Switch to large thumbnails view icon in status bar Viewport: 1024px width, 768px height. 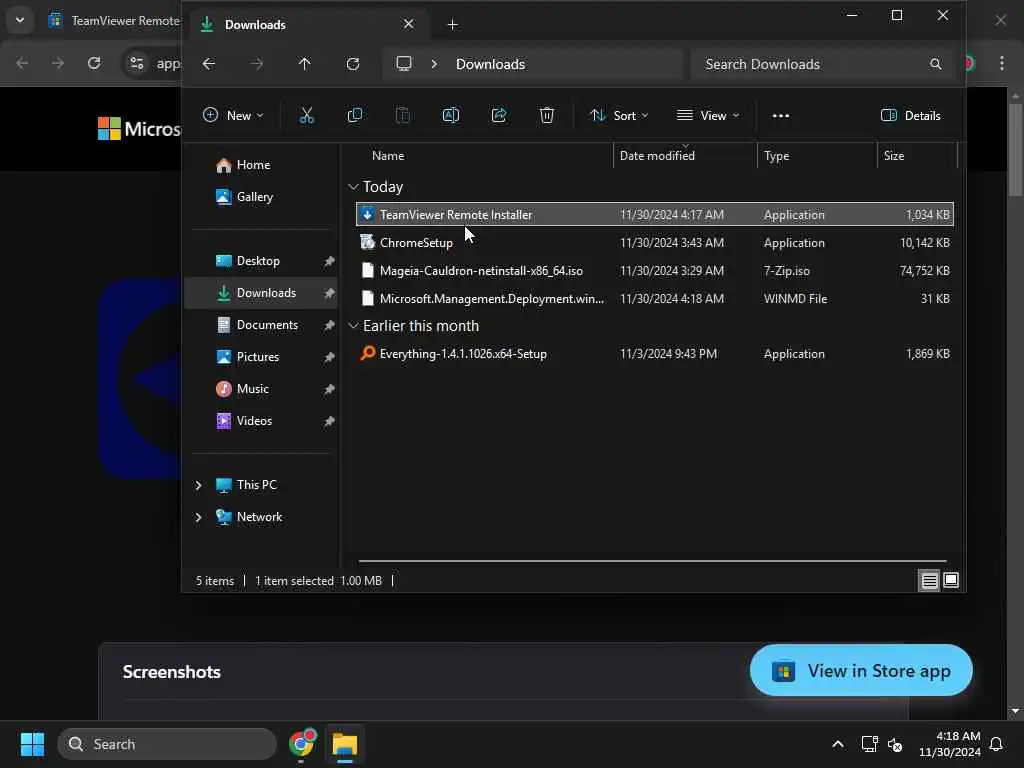(951, 581)
